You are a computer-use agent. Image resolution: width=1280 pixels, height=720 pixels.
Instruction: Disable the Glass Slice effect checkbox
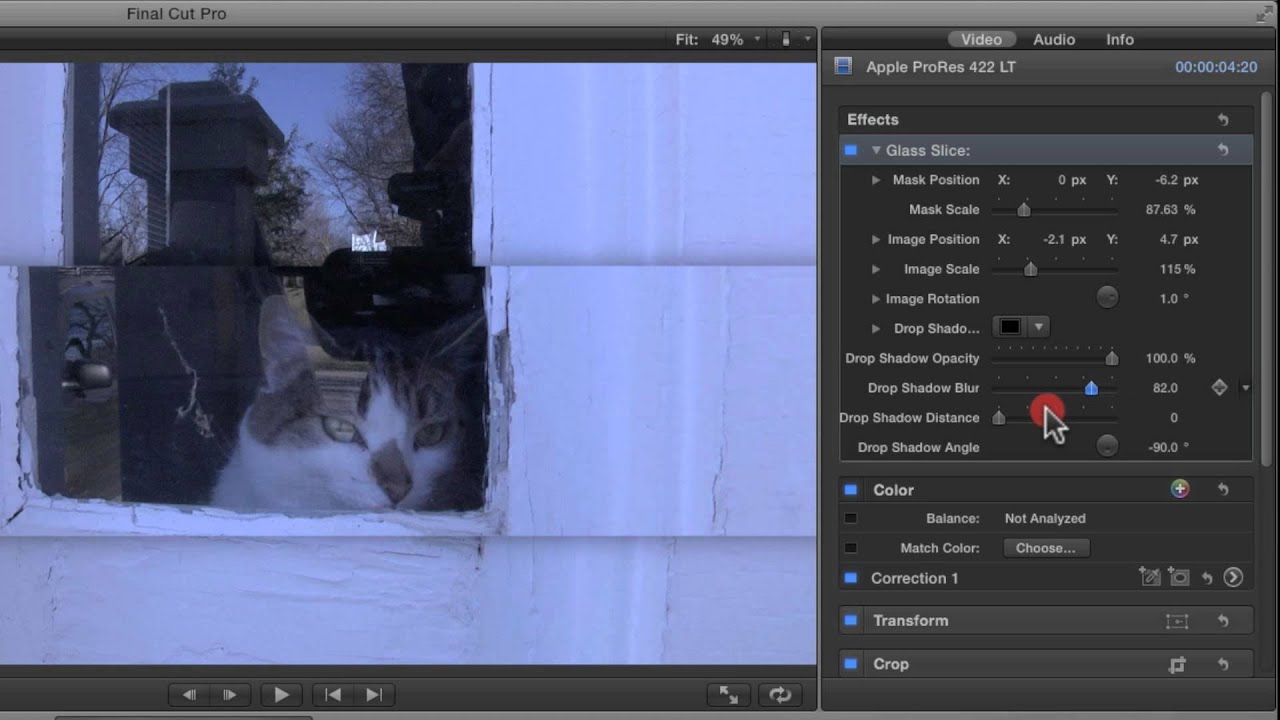click(851, 150)
